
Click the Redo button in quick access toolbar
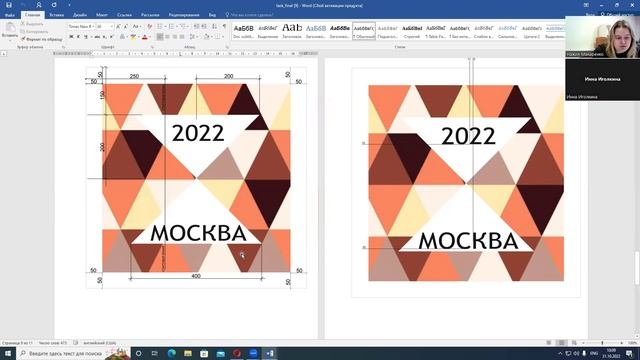point(54,5)
